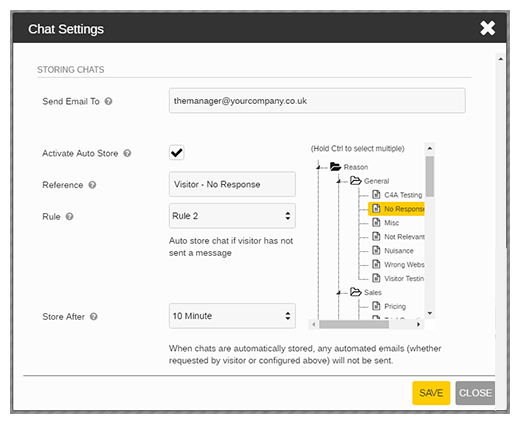The height and width of the screenshot is (424, 520).
Task: Click the General folder label
Action: point(376,181)
